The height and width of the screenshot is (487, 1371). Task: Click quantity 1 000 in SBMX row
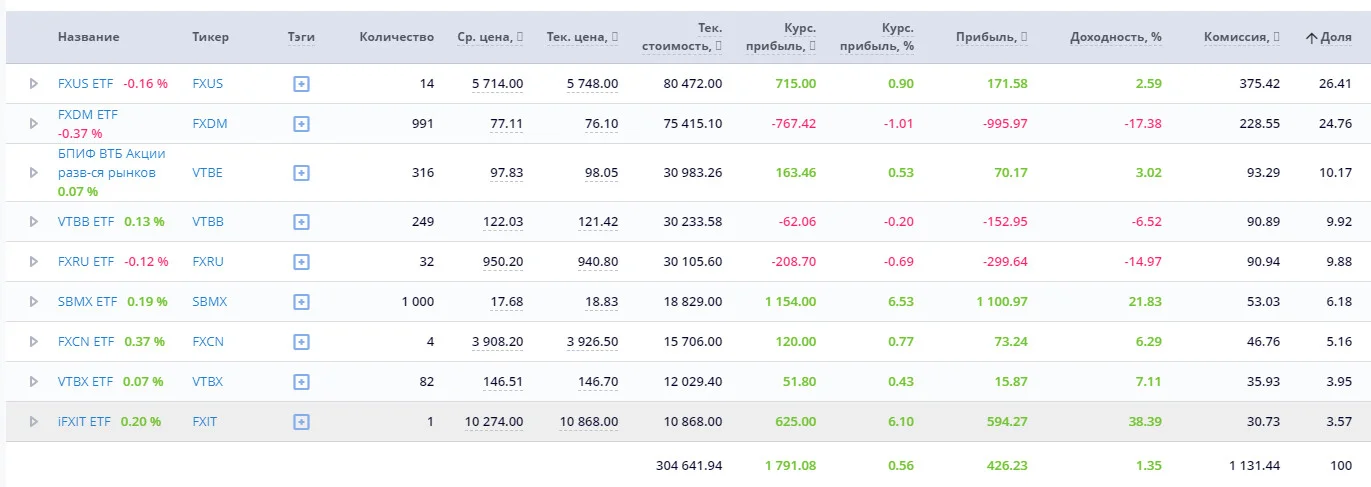click(x=417, y=302)
